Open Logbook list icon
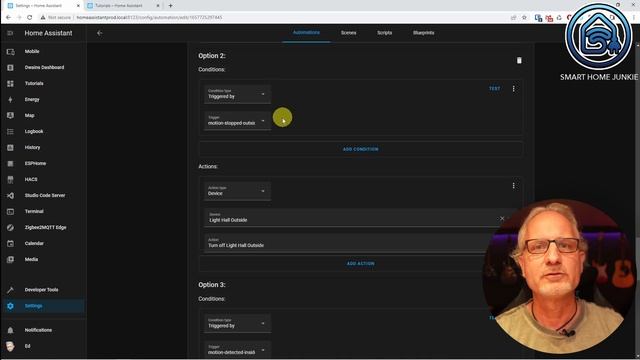The width and height of the screenshot is (640, 360). coord(11,131)
